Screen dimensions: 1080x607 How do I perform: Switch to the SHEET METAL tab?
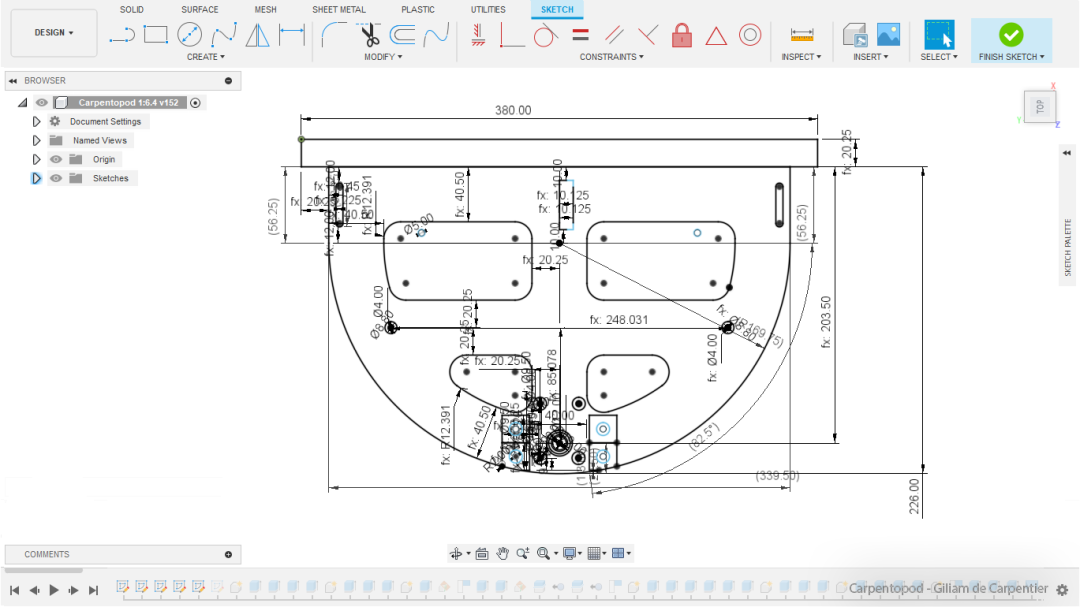339,10
